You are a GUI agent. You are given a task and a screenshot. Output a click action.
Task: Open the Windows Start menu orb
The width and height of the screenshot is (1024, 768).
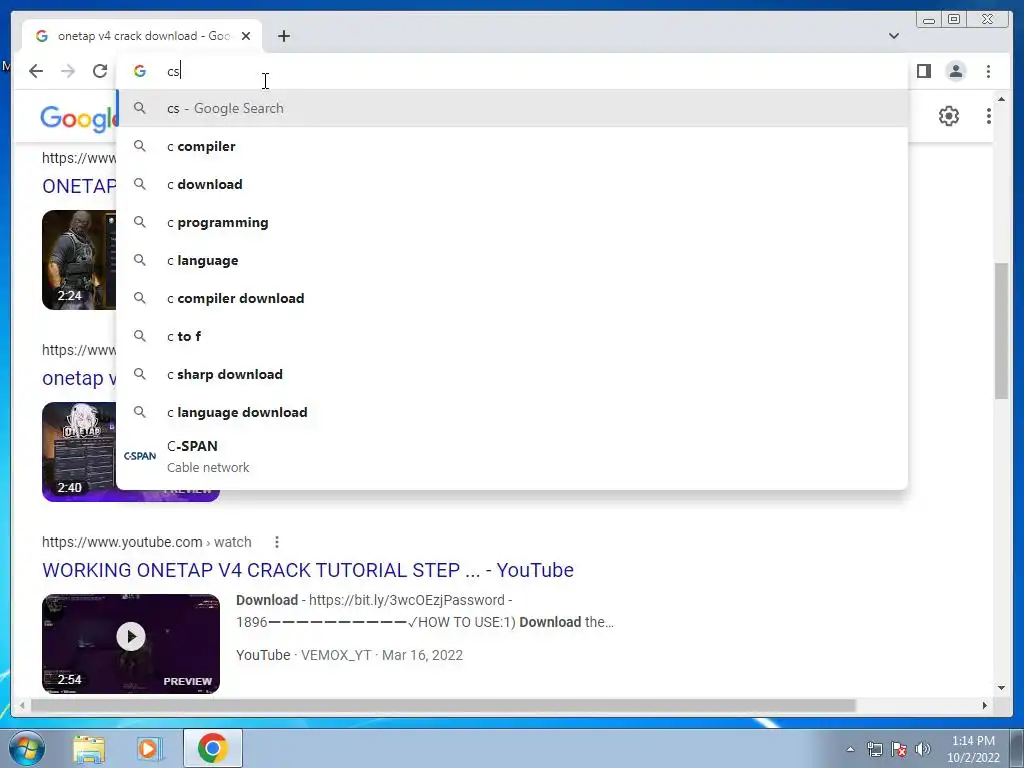[26, 748]
